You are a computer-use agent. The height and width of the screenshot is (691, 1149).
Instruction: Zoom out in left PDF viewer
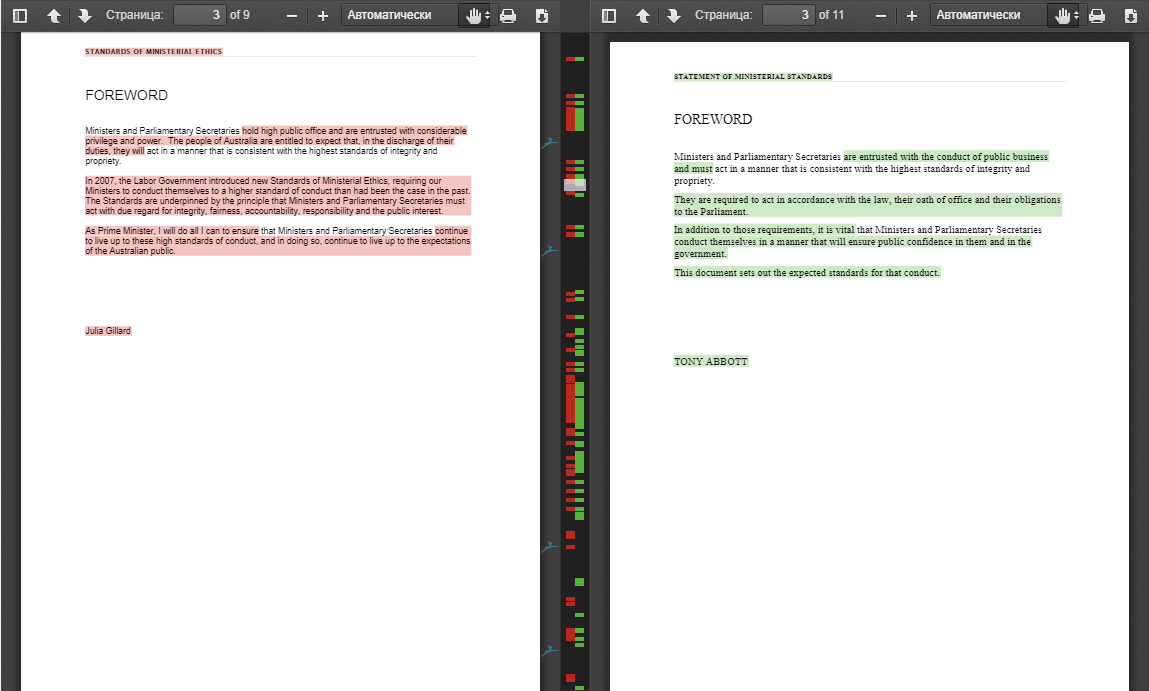click(x=292, y=15)
